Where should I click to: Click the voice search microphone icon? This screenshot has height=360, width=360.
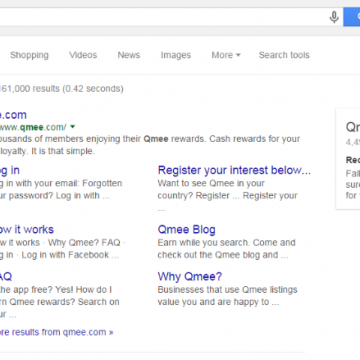coord(334,17)
